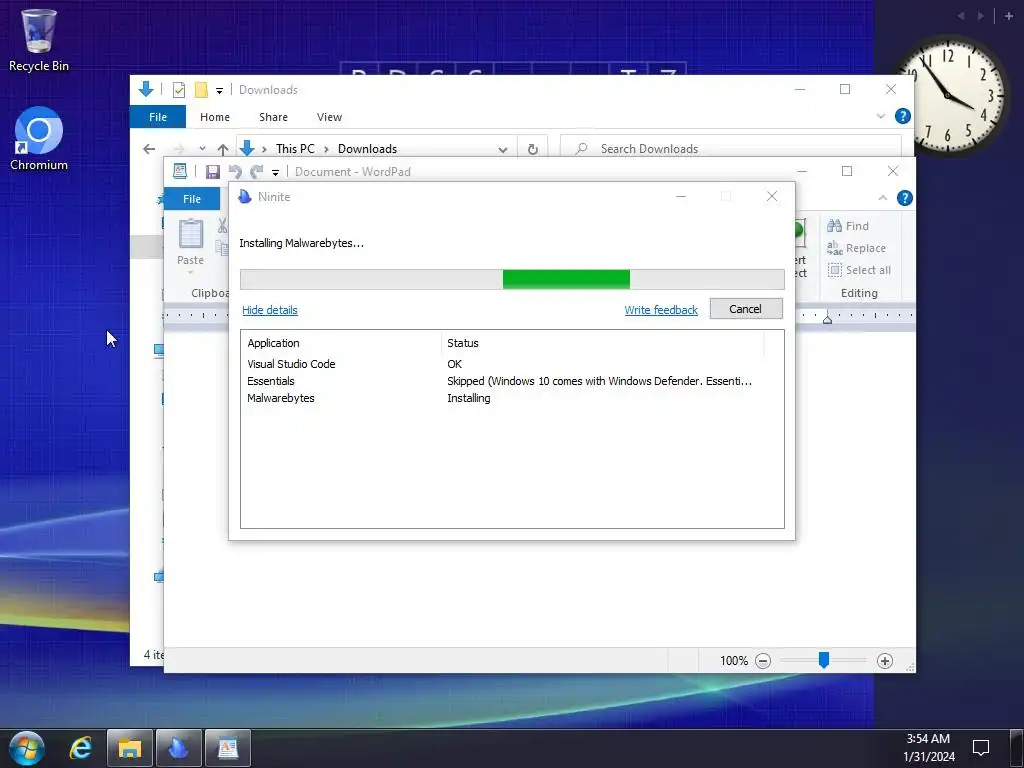Open the File tab in the Explorer window
The image size is (1024, 768).
pyautogui.click(x=158, y=117)
